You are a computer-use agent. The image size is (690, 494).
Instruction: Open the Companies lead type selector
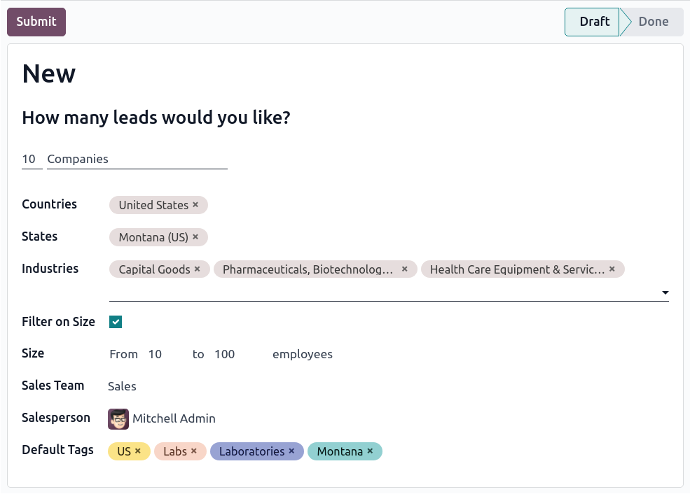click(137, 159)
